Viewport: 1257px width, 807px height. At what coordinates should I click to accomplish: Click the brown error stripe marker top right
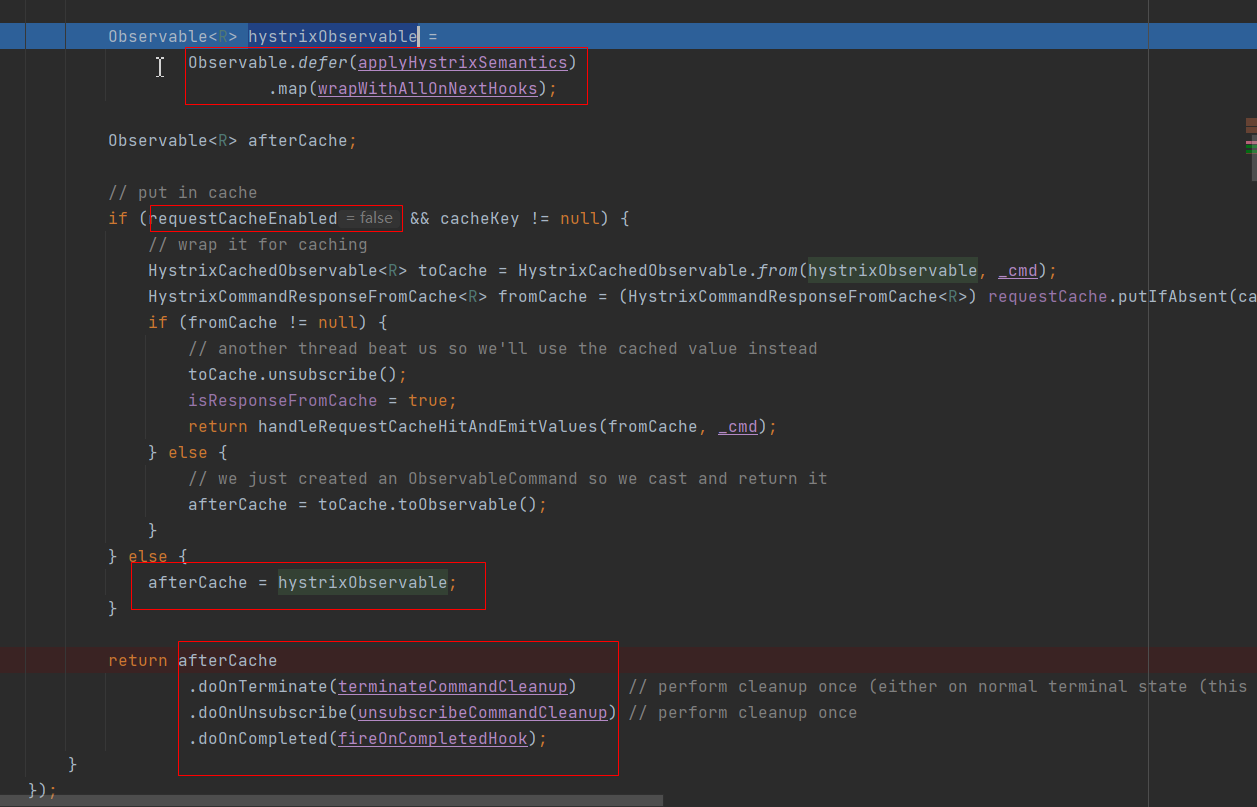pos(1251,121)
